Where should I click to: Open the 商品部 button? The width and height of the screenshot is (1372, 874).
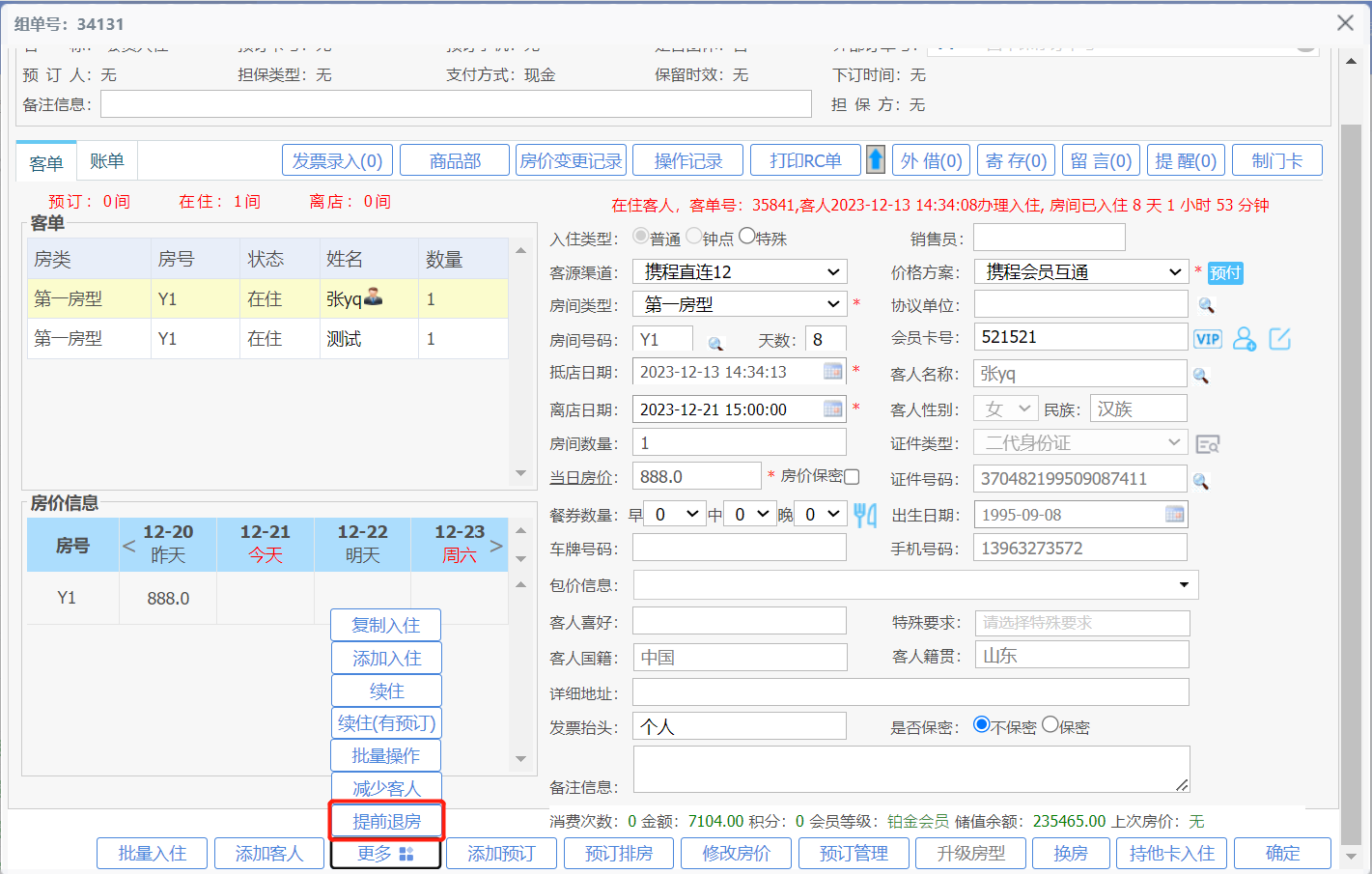point(455,160)
